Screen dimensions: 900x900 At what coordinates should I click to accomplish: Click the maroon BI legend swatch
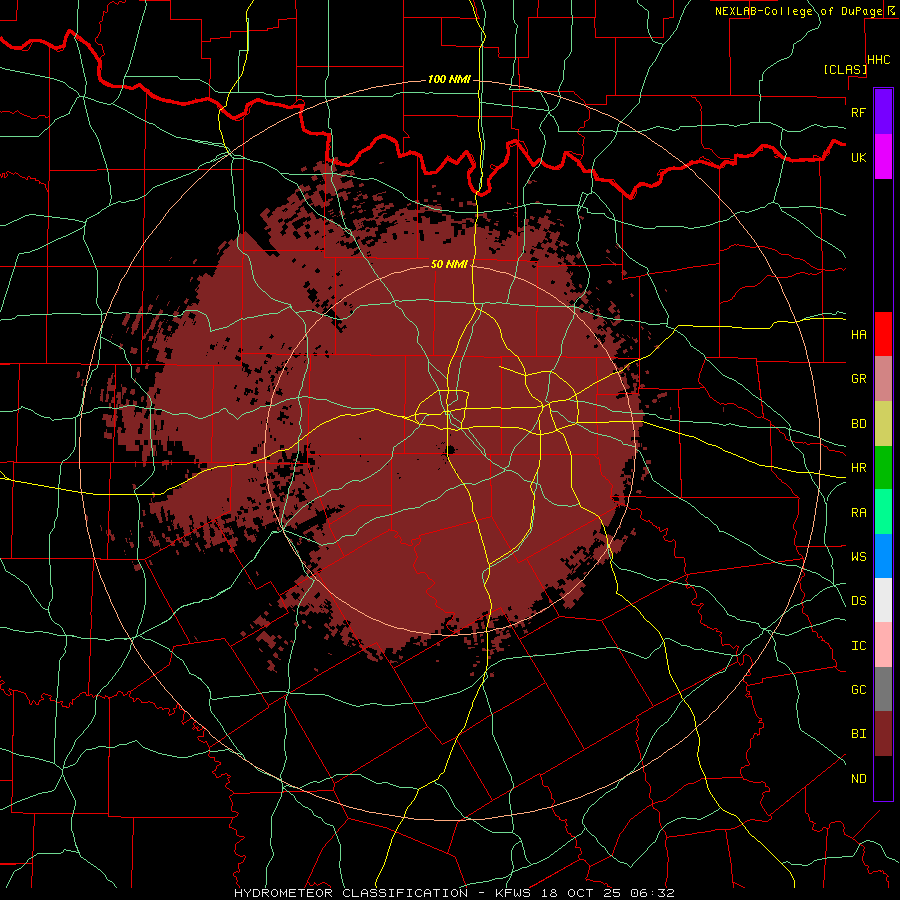tap(883, 734)
